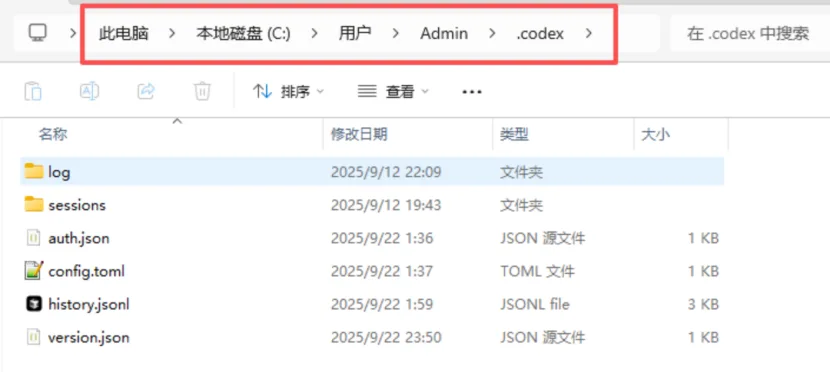Sort by 修改日期 column header
The image size is (830, 372).
click(x=359, y=134)
